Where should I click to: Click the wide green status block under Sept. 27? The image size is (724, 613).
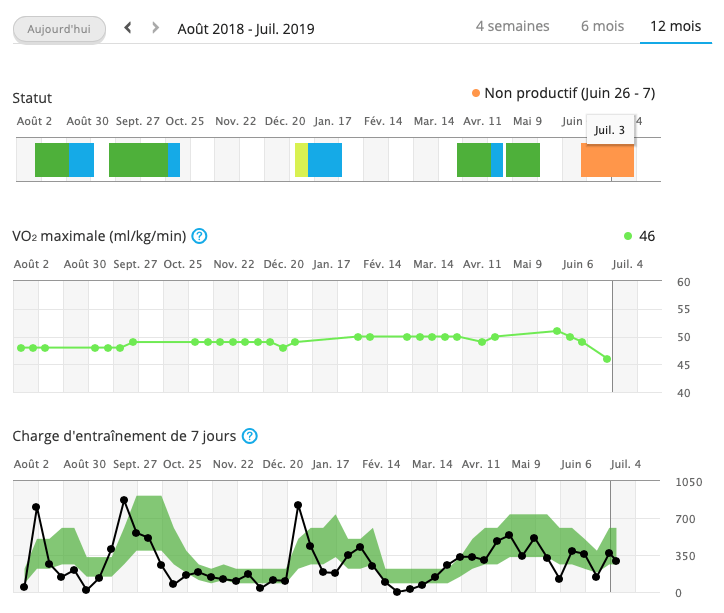(x=138, y=160)
